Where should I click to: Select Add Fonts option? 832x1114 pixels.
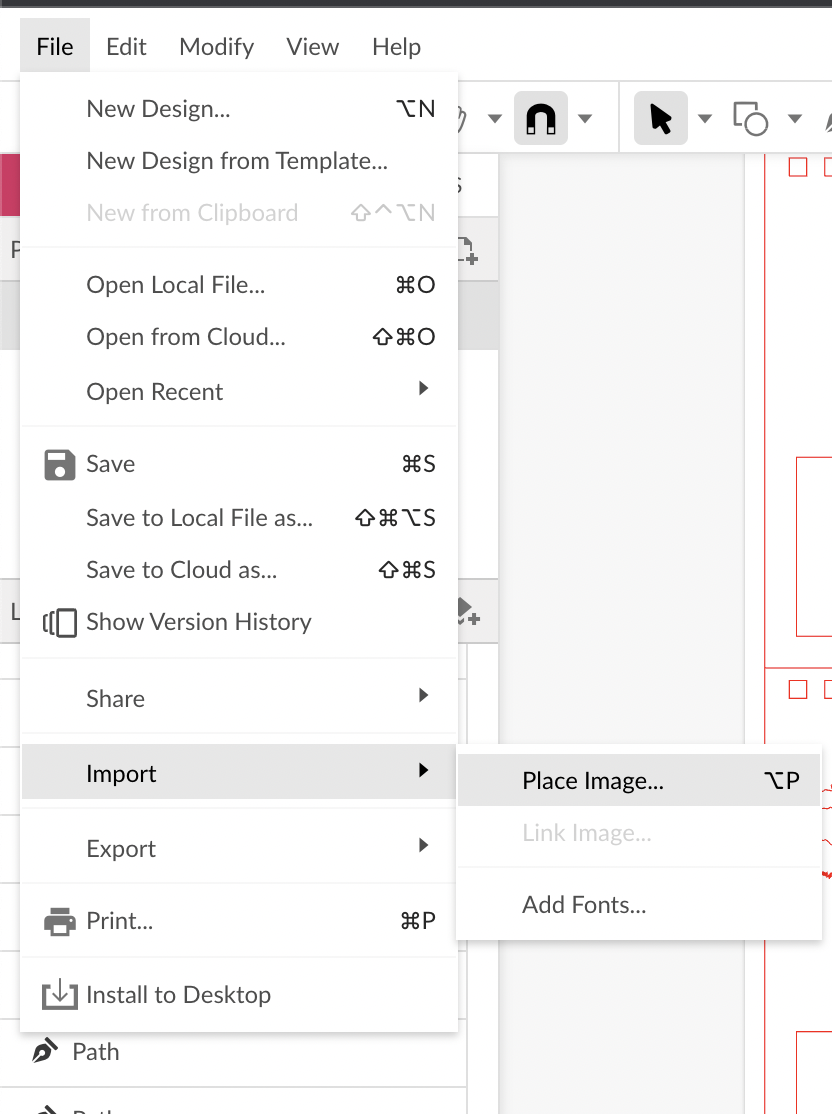pos(584,905)
